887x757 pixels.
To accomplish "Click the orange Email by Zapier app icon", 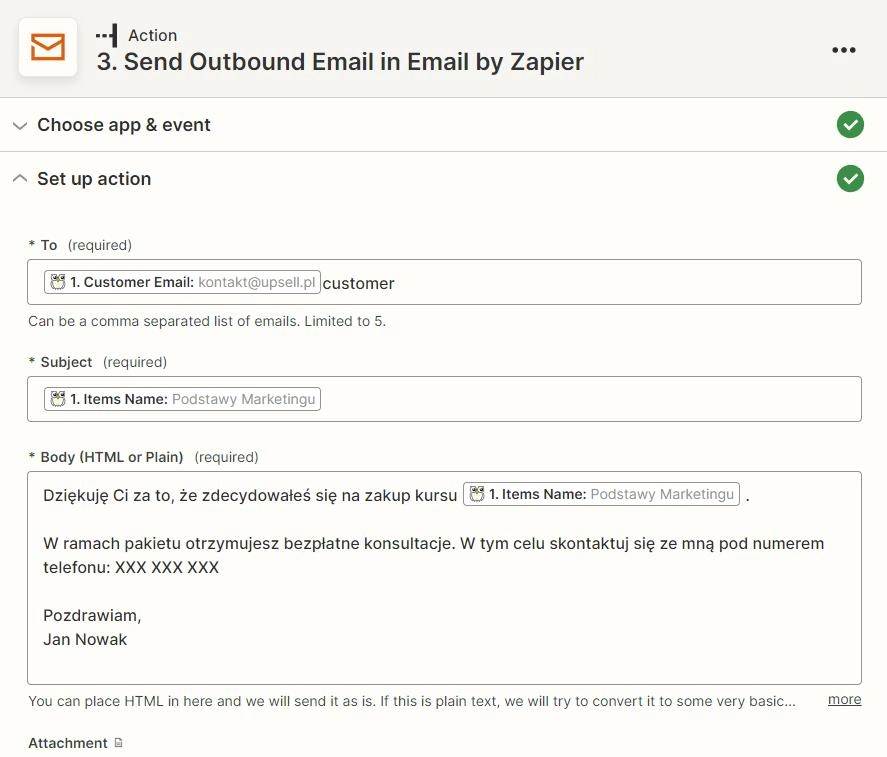I will [48, 47].
